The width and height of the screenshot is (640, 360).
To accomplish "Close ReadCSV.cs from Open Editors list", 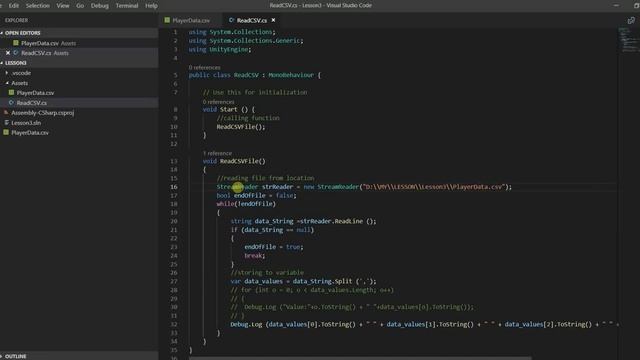I will click(x=8, y=53).
